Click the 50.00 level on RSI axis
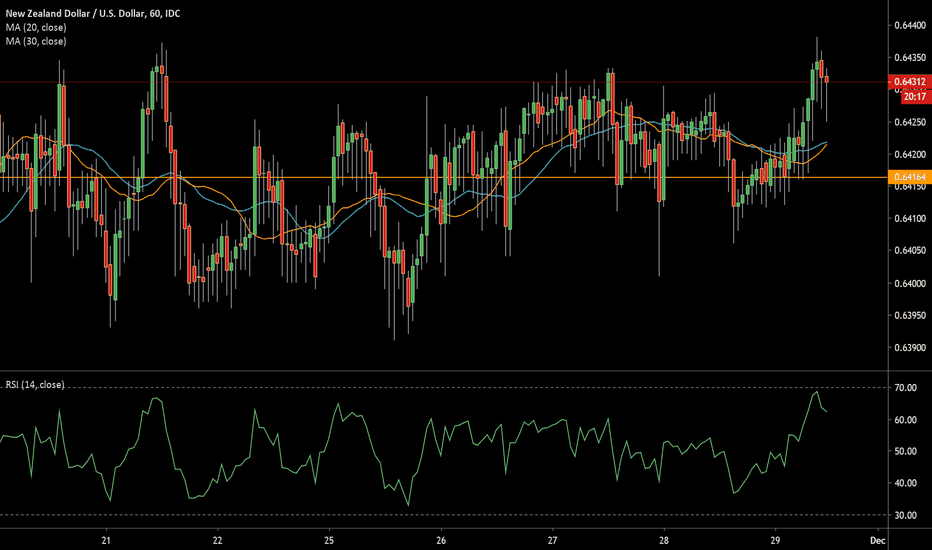 [x=907, y=451]
